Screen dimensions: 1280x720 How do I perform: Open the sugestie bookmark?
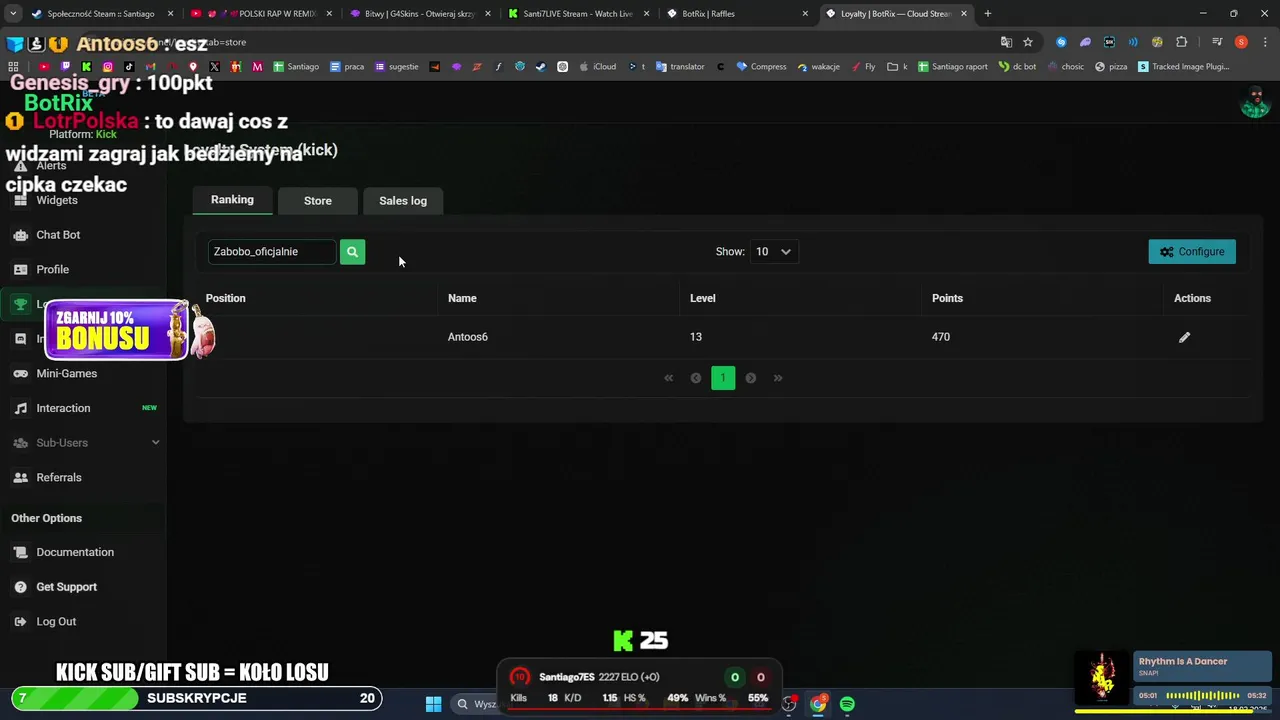click(x=397, y=67)
